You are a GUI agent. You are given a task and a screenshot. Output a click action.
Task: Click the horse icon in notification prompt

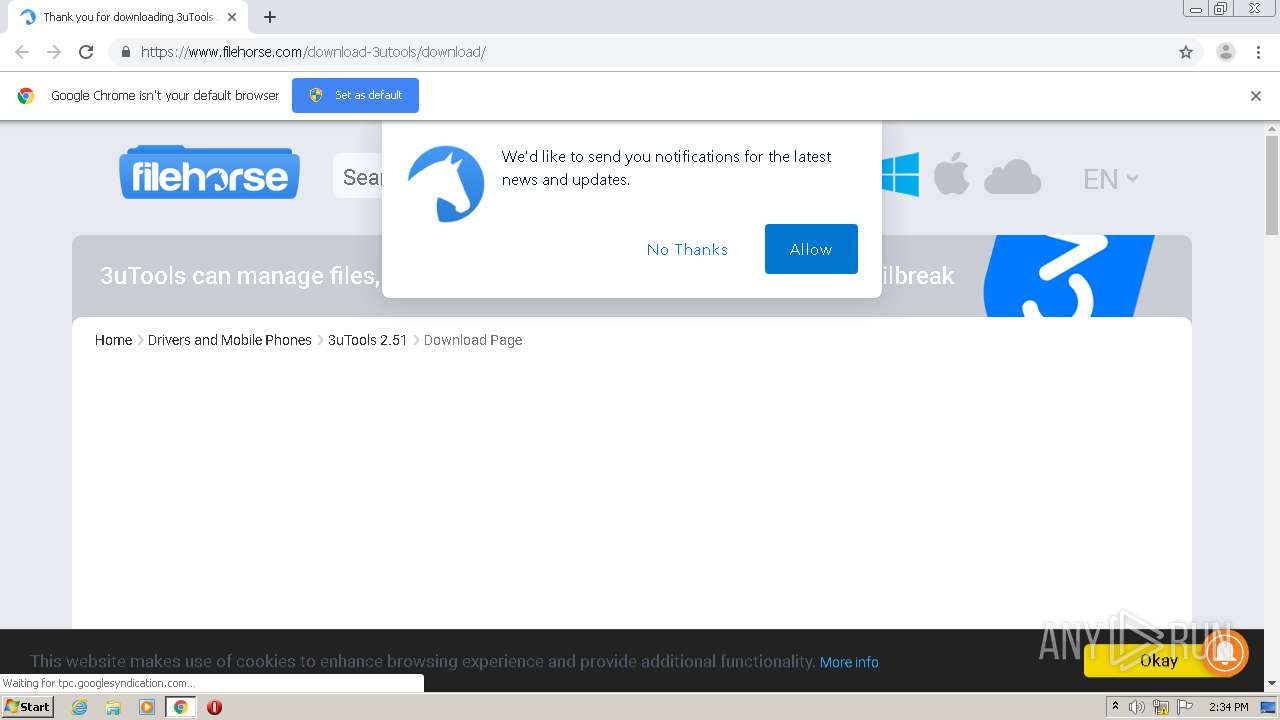(x=446, y=184)
